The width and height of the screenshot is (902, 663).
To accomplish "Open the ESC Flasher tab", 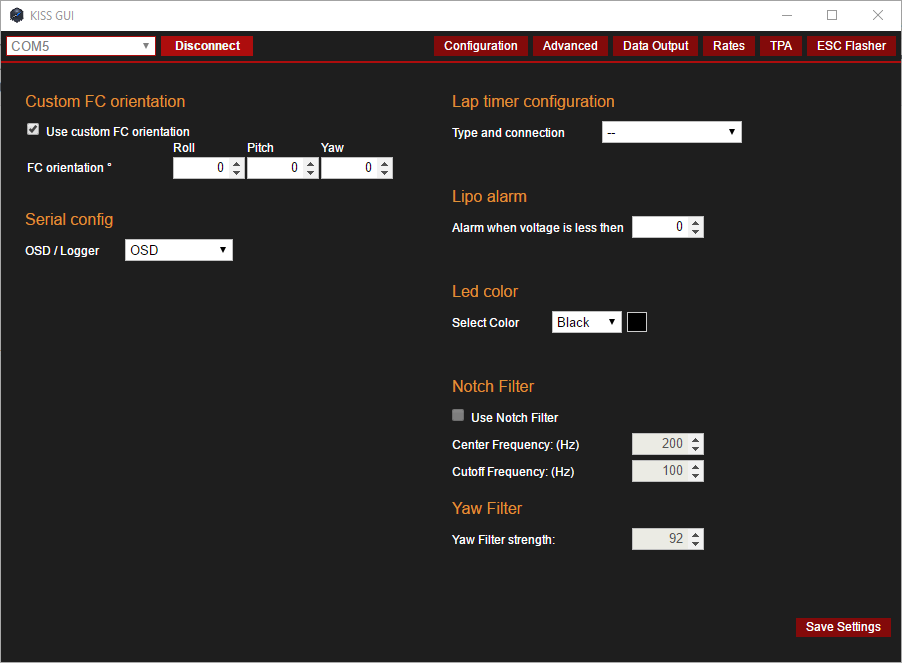I will [x=851, y=46].
